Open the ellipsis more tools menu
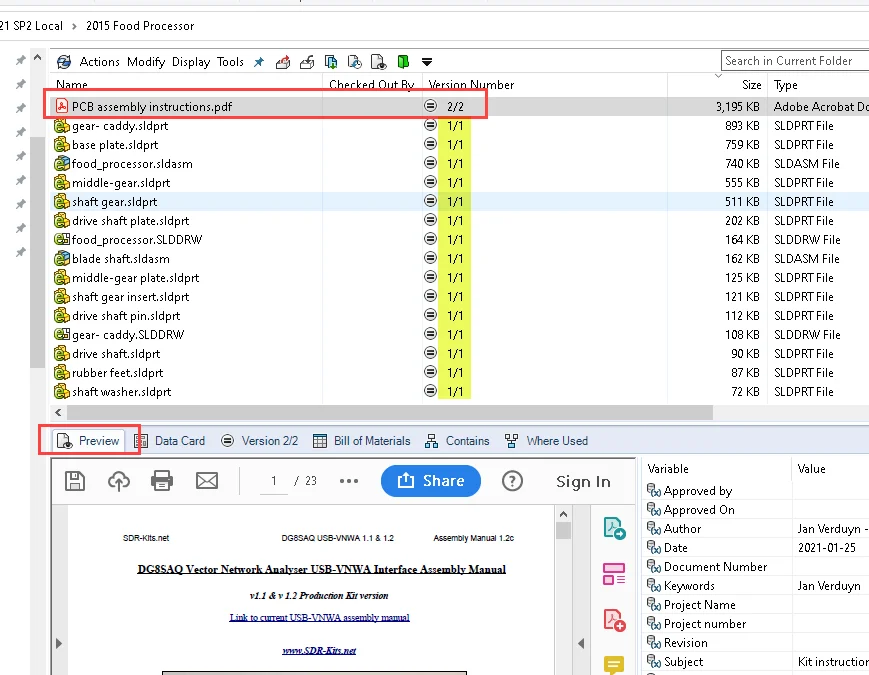The image size is (869, 675). pos(348,481)
